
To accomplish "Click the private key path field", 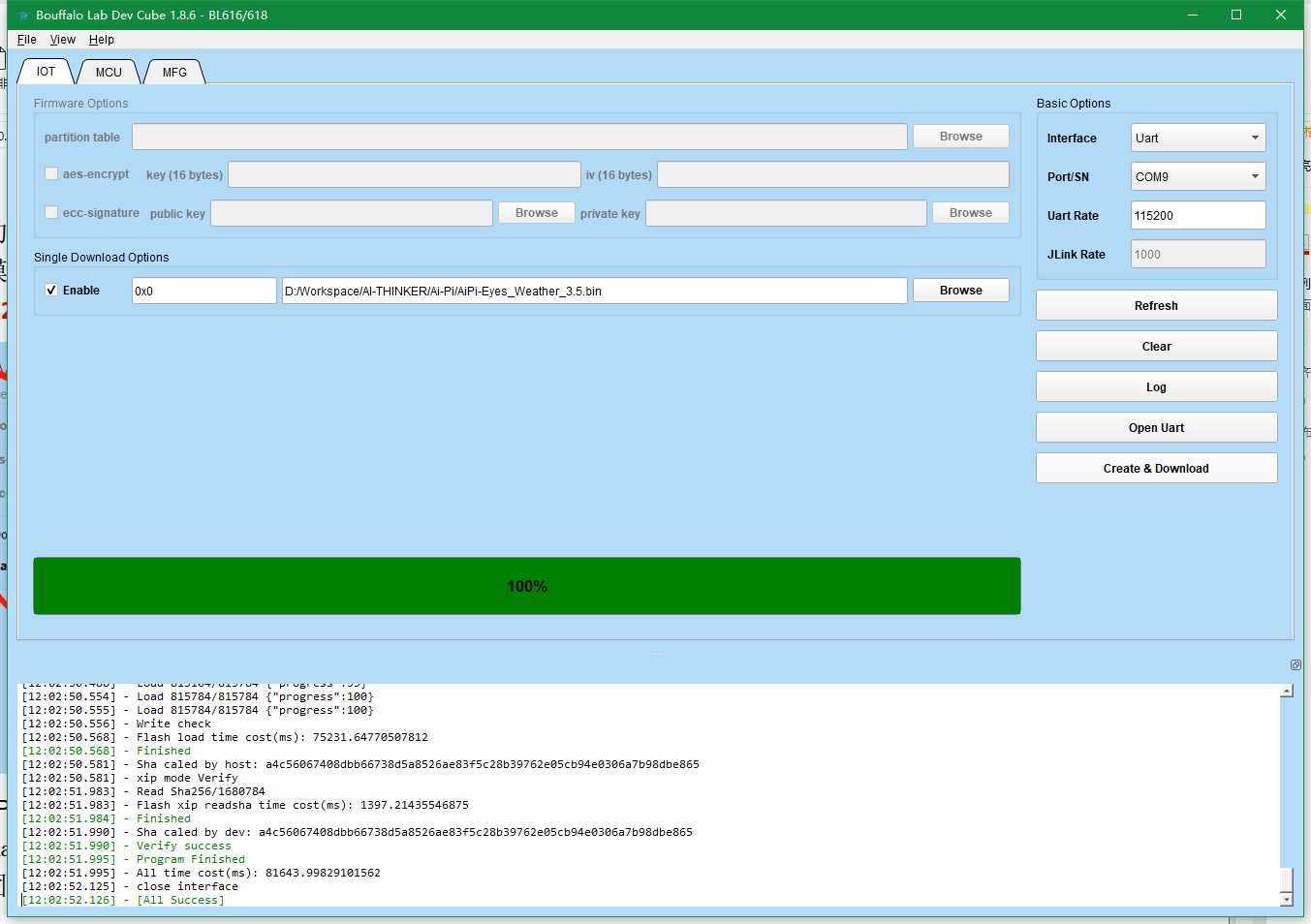I will click(786, 213).
